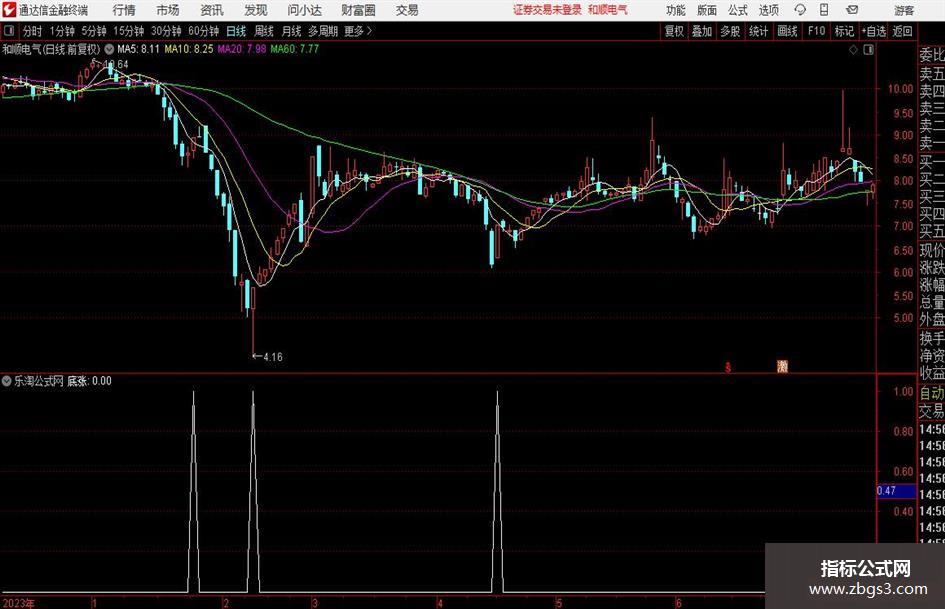Click the 2023年 label on time axis
The height and width of the screenshot is (609, 945).
tap(18, 603)
